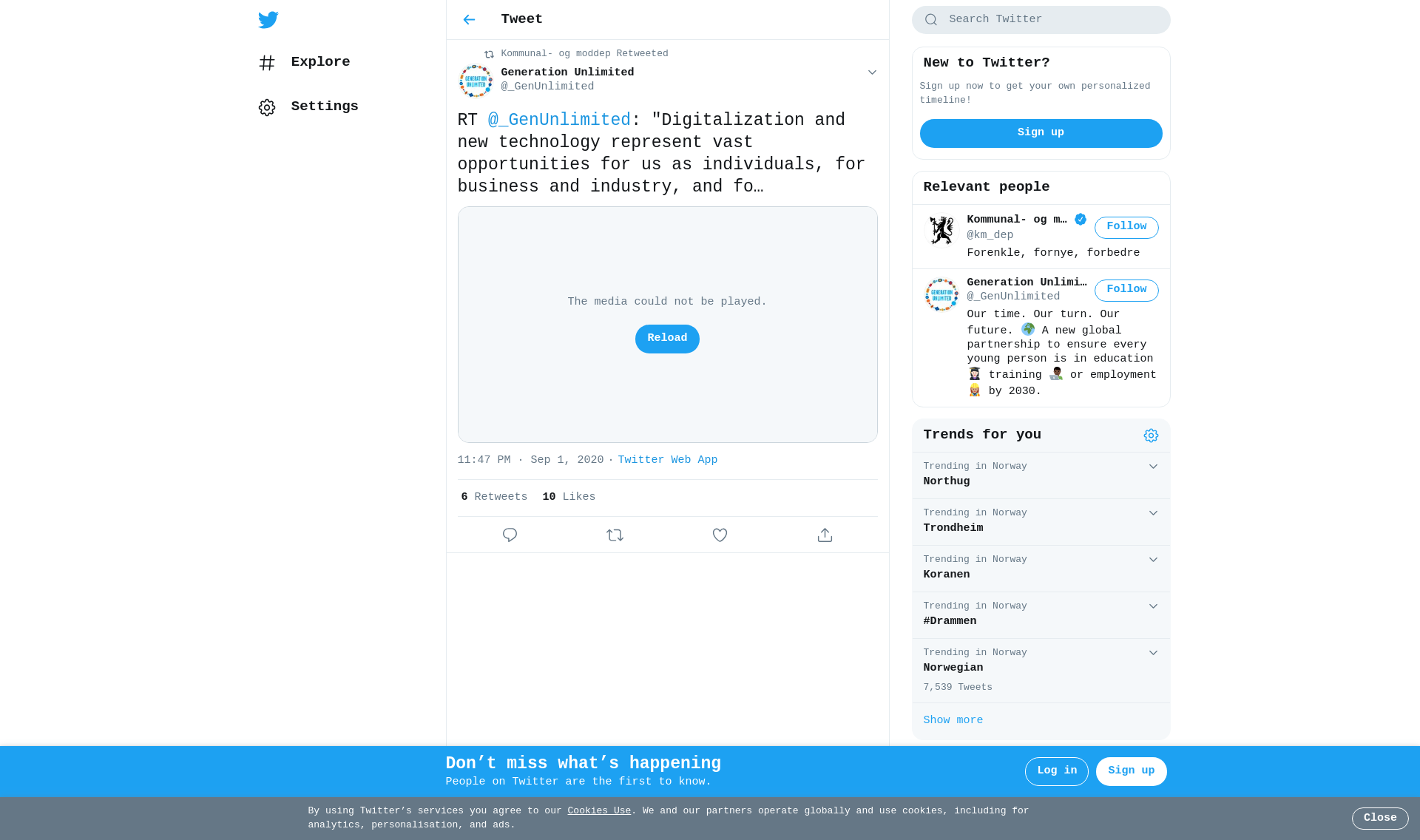The image size is (1420, 840).
Task: Open chevron menu for #Drammen trend
Action: coord(1153,606)
